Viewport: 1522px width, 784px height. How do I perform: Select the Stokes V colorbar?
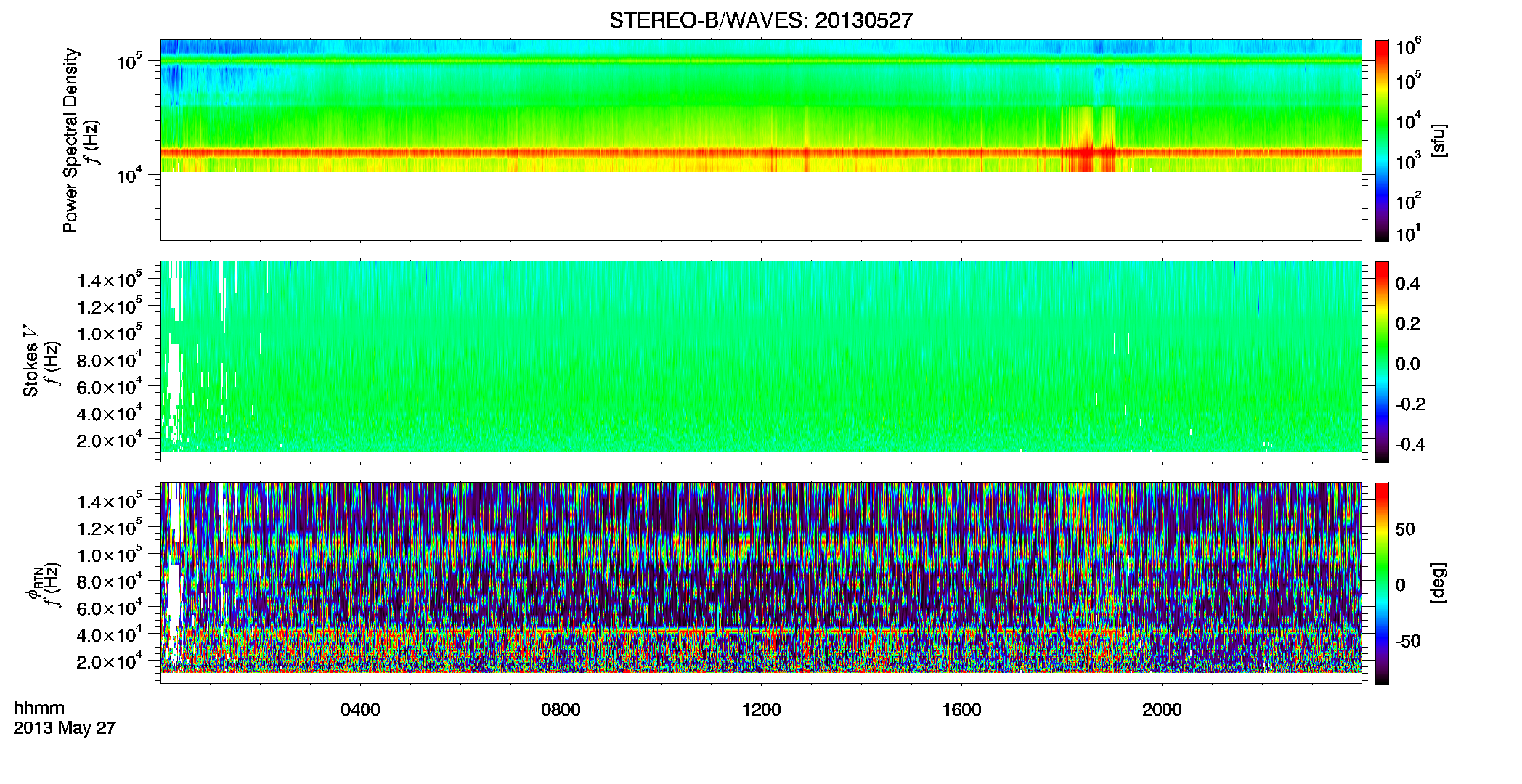tap(1382, 362)
